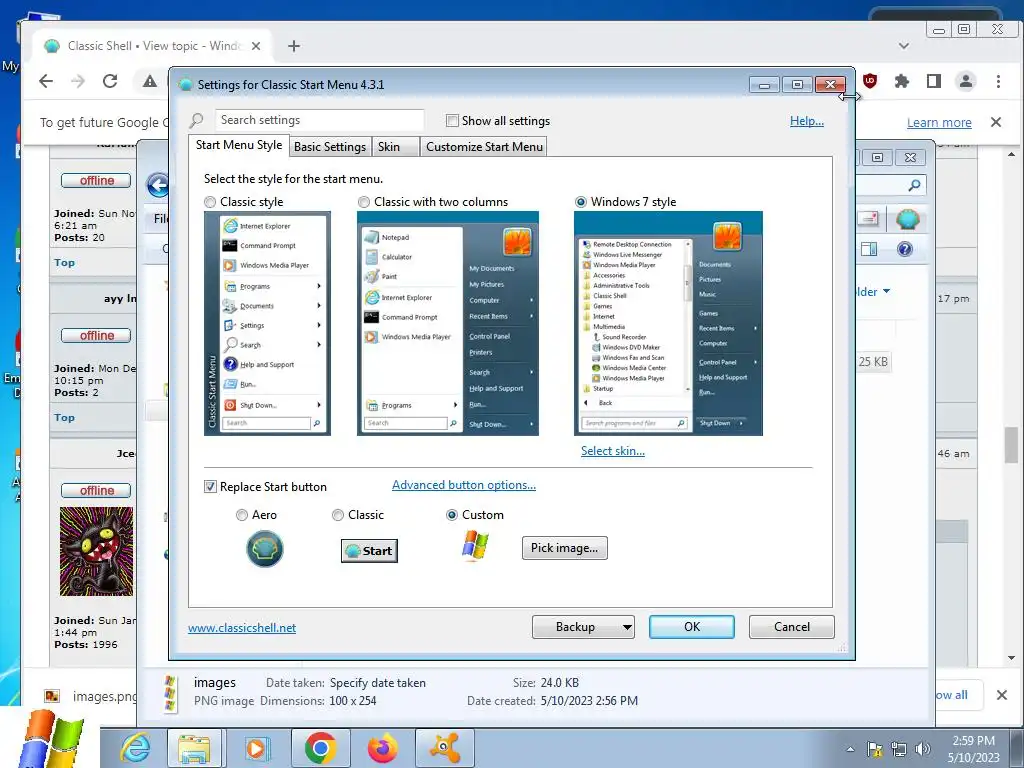
Task: Open the Chrome profile icon
Action: [x=966, y=81]
